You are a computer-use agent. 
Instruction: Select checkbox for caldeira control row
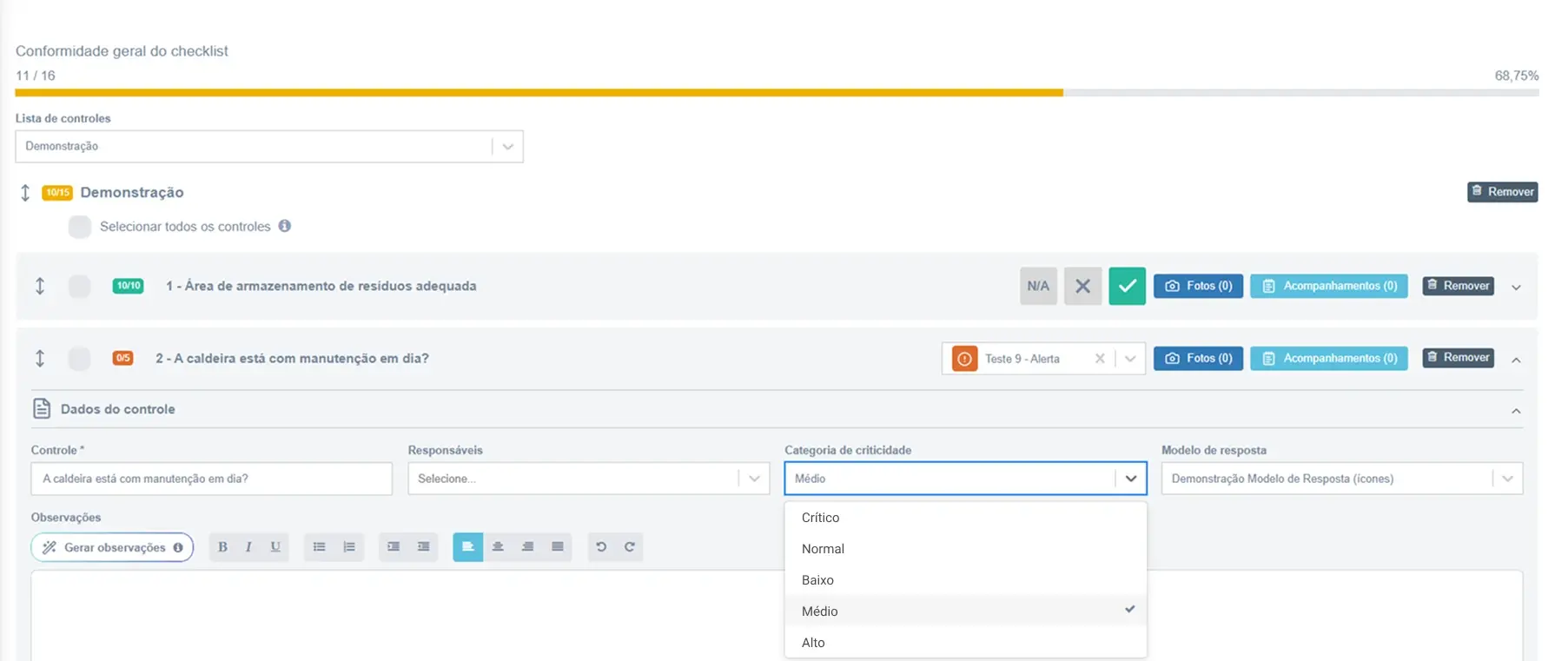click(x=79, y=359)
